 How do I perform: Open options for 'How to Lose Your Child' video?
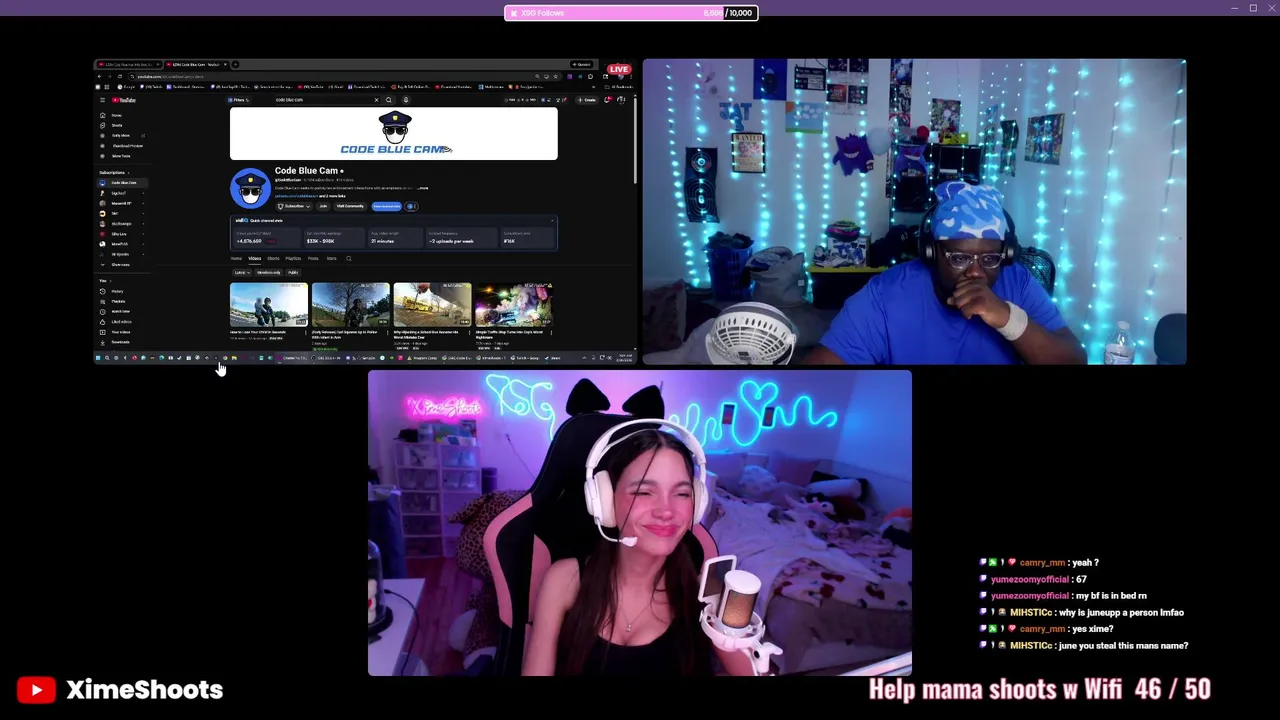coord(306,332)
